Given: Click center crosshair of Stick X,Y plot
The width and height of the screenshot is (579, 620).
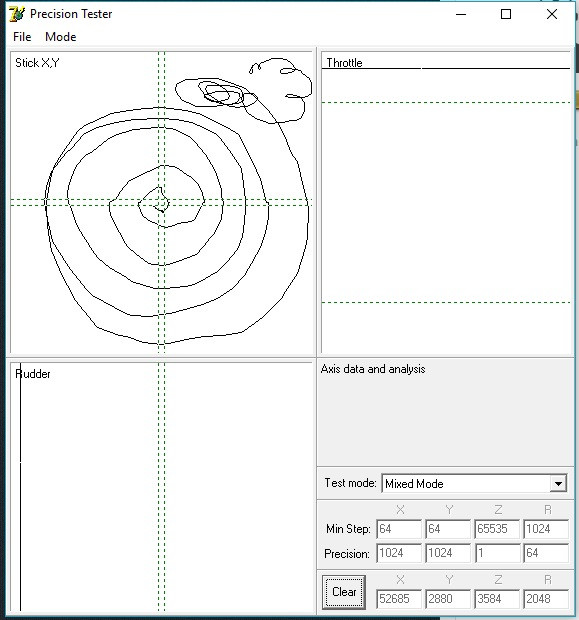Looking at the screenshot, I should click(161, 202).
